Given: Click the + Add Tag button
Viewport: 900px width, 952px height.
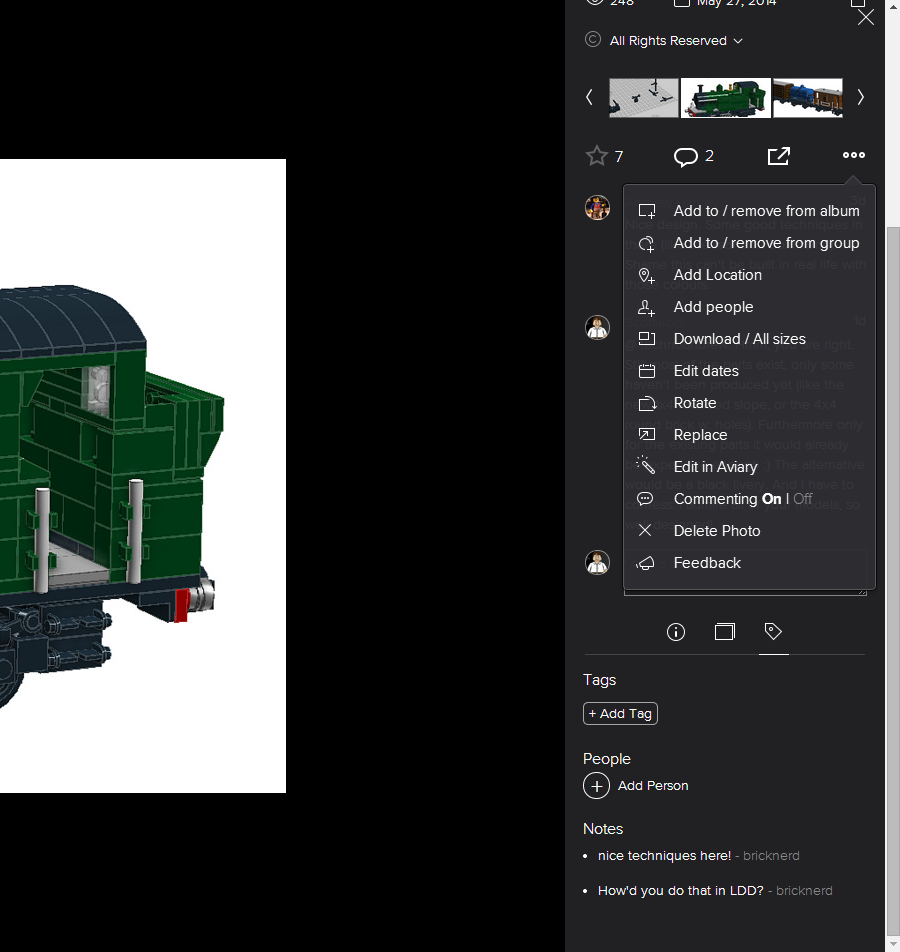Looking at the screenshot, I should 620,714.
